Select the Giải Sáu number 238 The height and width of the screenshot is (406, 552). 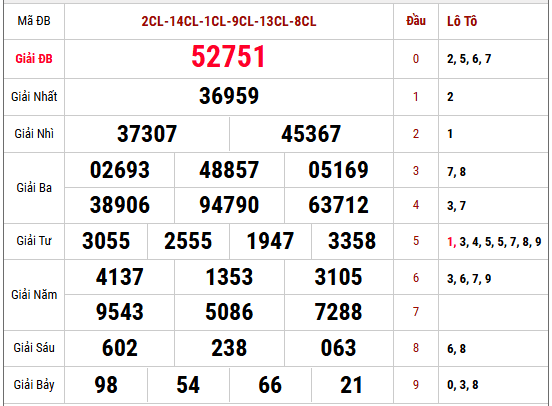click(229, 348)
